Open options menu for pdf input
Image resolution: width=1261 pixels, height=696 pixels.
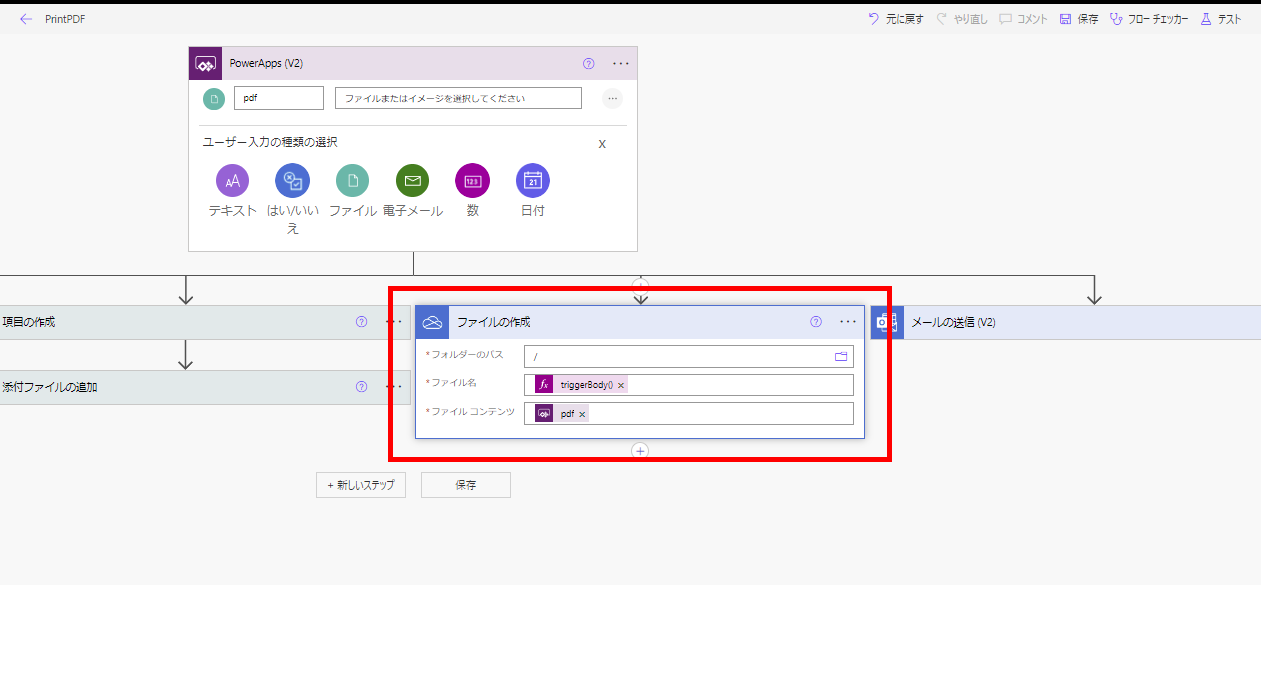pyautogui.click(x=613, y=98)
